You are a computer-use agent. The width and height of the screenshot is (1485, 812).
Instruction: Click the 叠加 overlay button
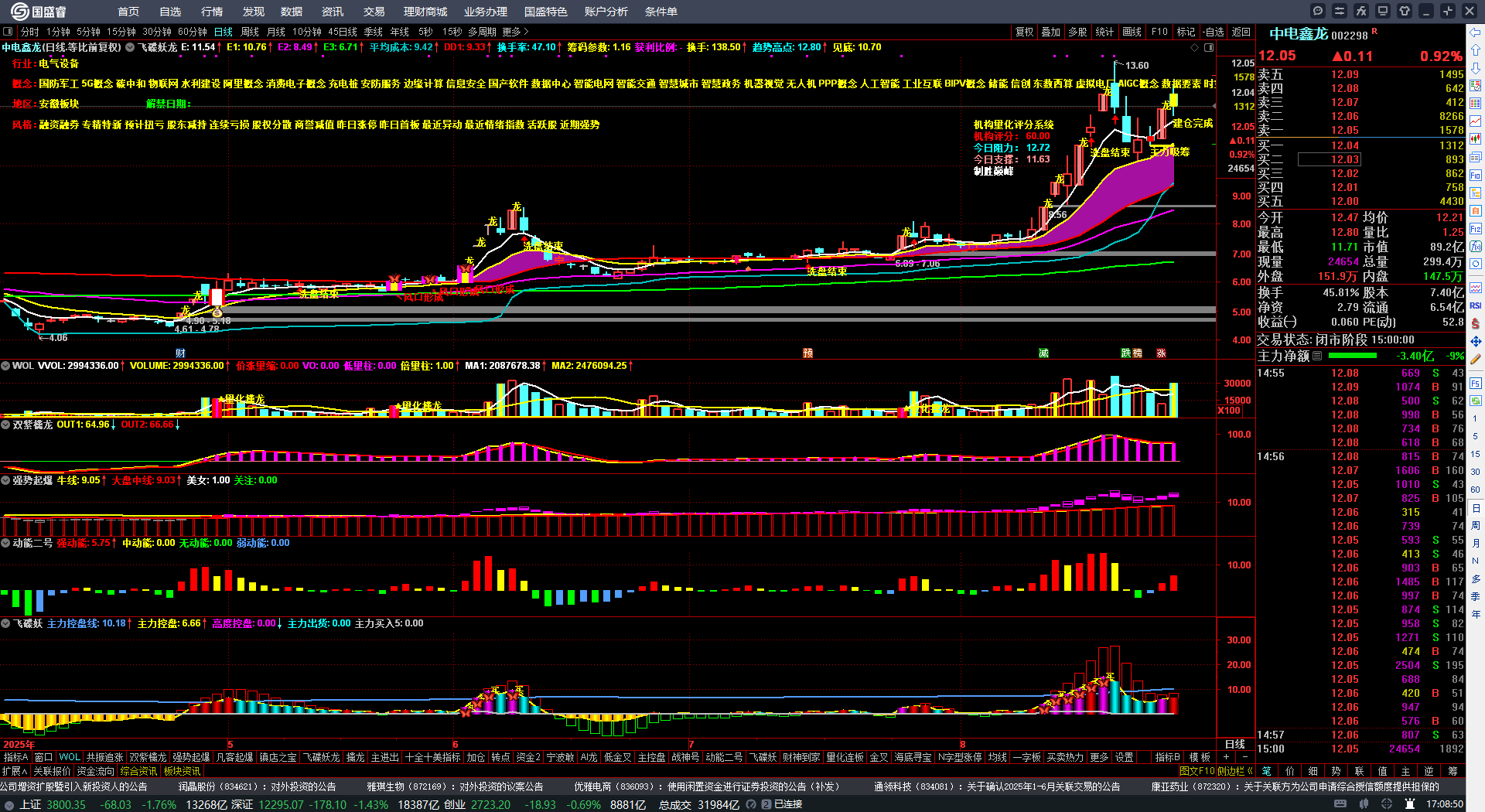coord(1051,32)
